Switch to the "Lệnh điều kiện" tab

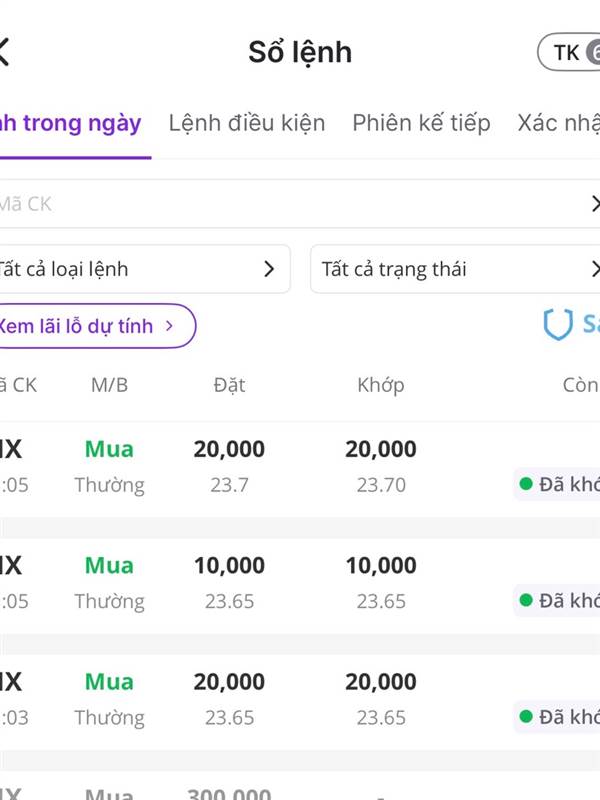click(247, 123)
